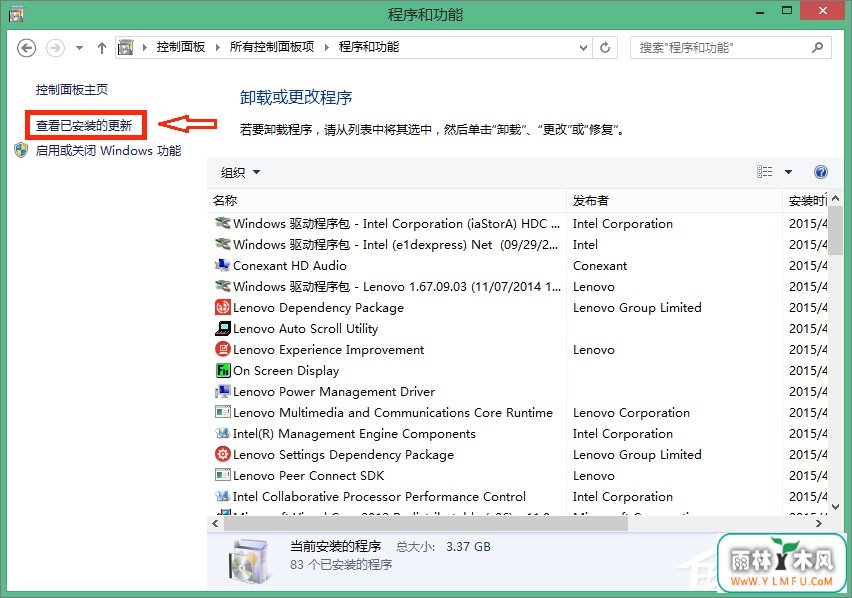Image resolution: width=852 pixels, height=598 pixels.
Task: Select Lenovo Experience Improvement icon
Action: 222,349
